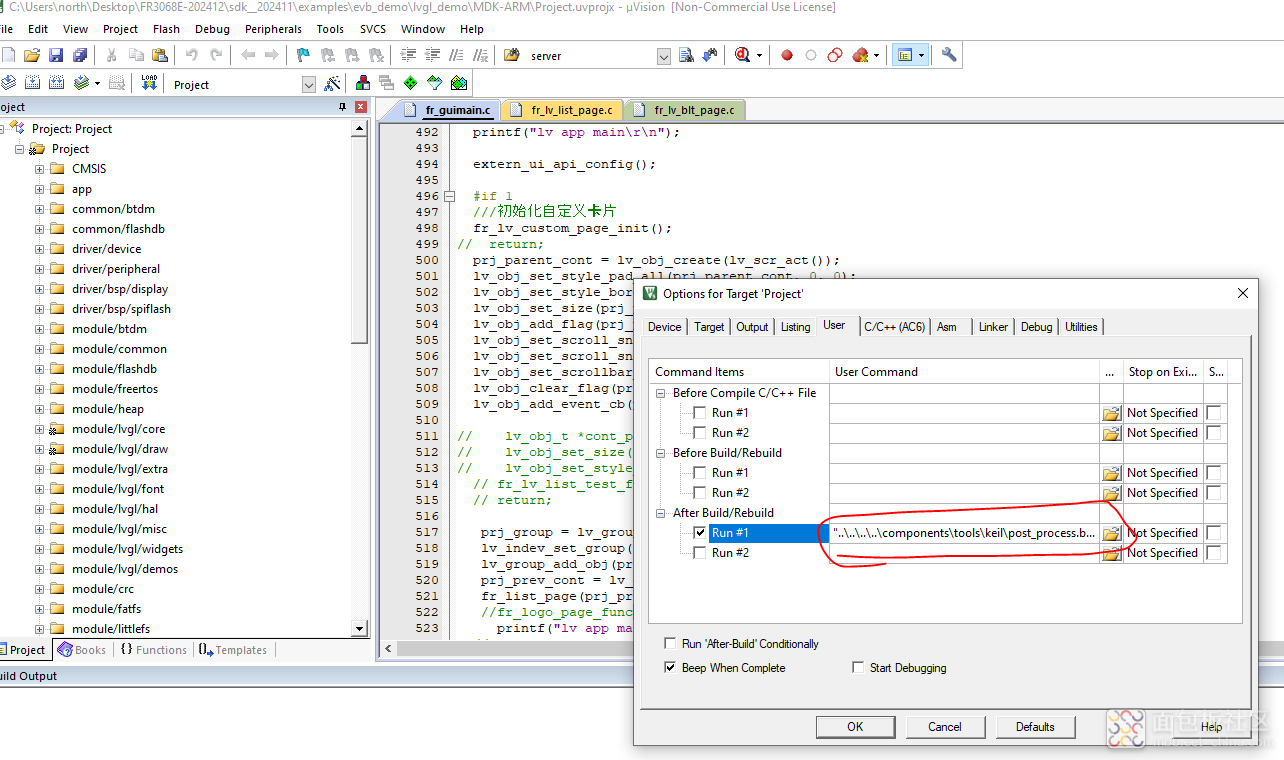Insert a breakpoint using the red circle icon
1284x760 pixels.
click(787, 55)
